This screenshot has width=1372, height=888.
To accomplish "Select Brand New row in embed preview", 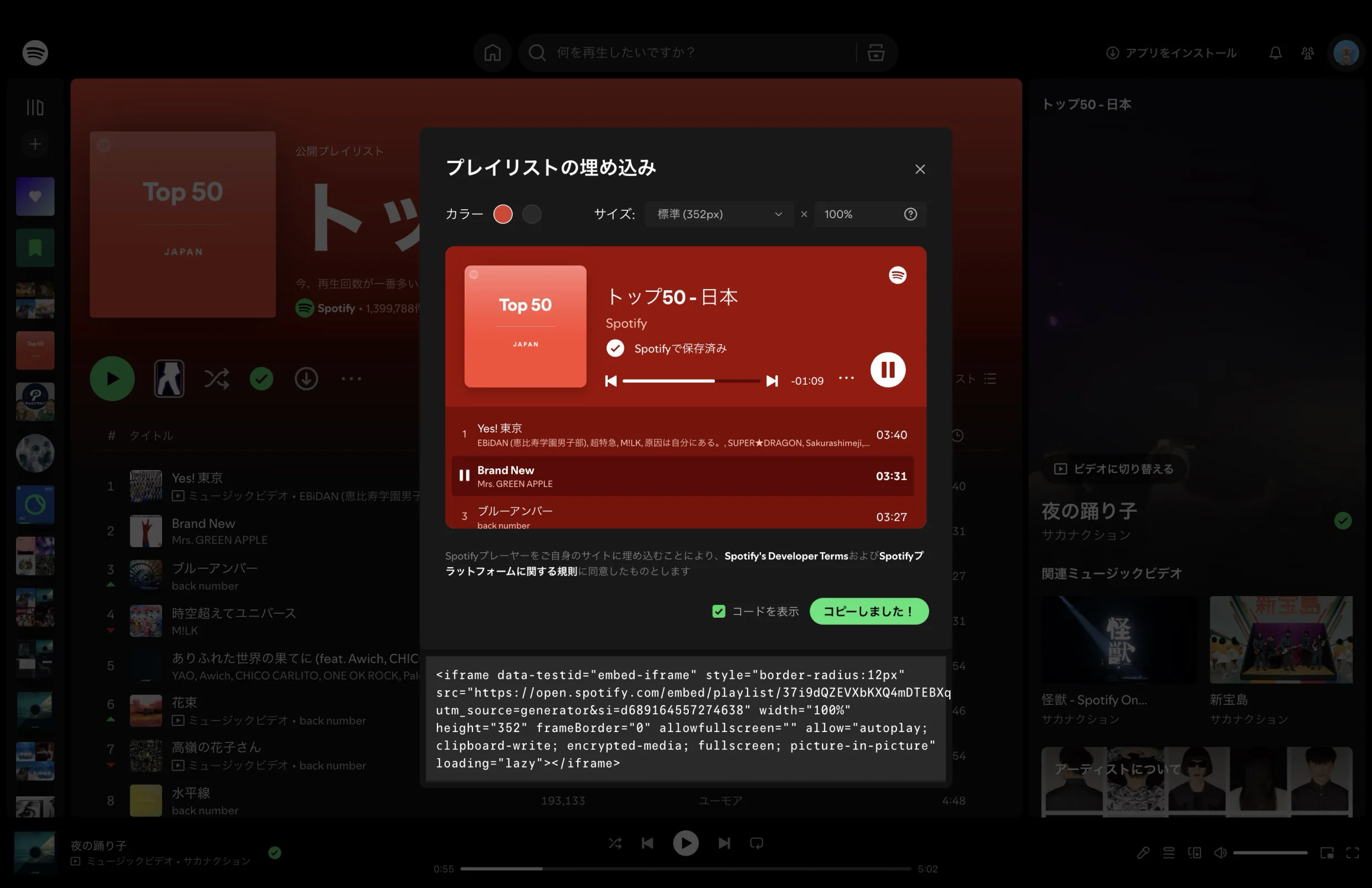I will [x=683, y=476].
